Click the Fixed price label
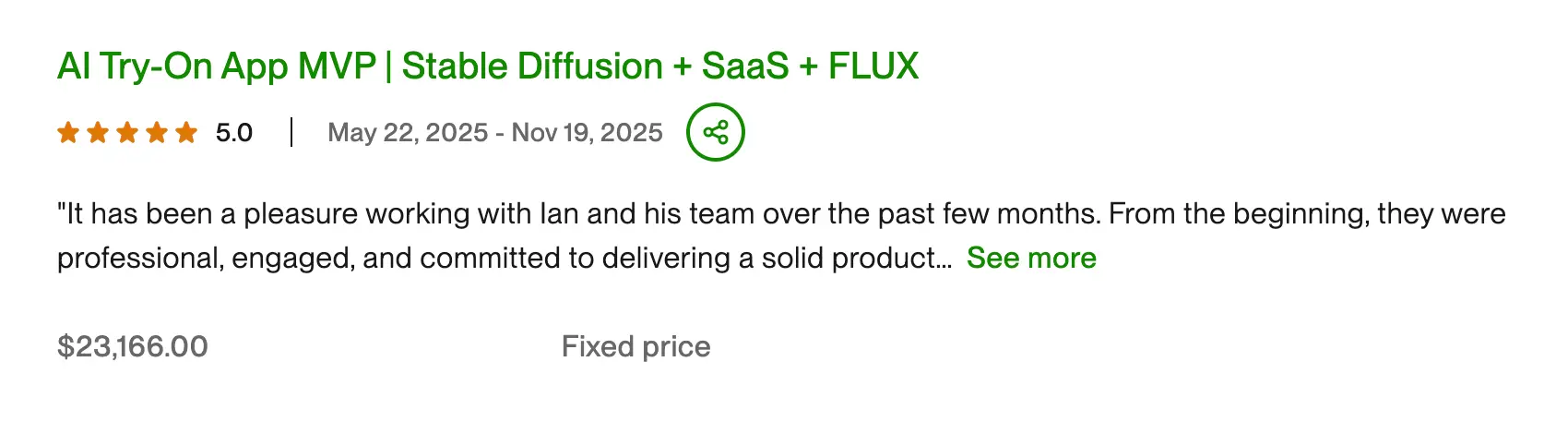This screenshot has height=434, width=1568. [x=636, y=346]
